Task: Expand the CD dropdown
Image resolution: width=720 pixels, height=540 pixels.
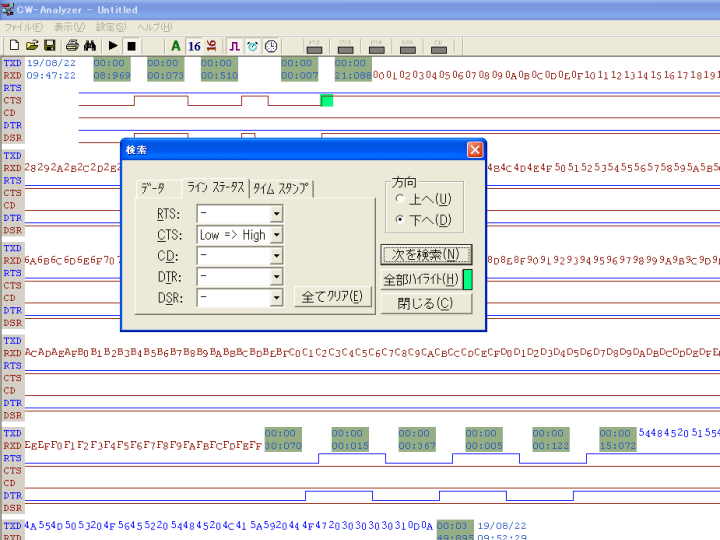Action: click(x=276, y=256)
